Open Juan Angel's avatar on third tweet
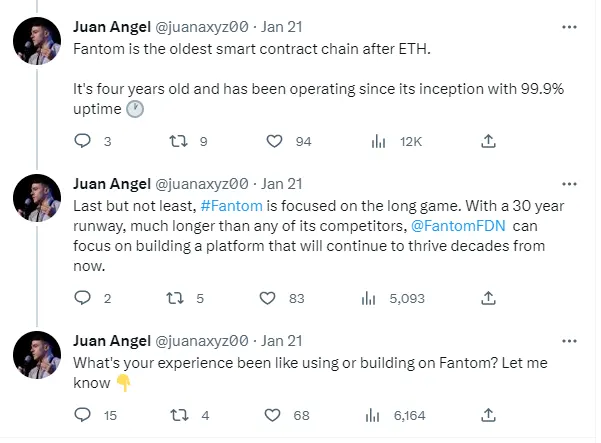This screenshot has height=443, width=601. click(x=37, y=355)
